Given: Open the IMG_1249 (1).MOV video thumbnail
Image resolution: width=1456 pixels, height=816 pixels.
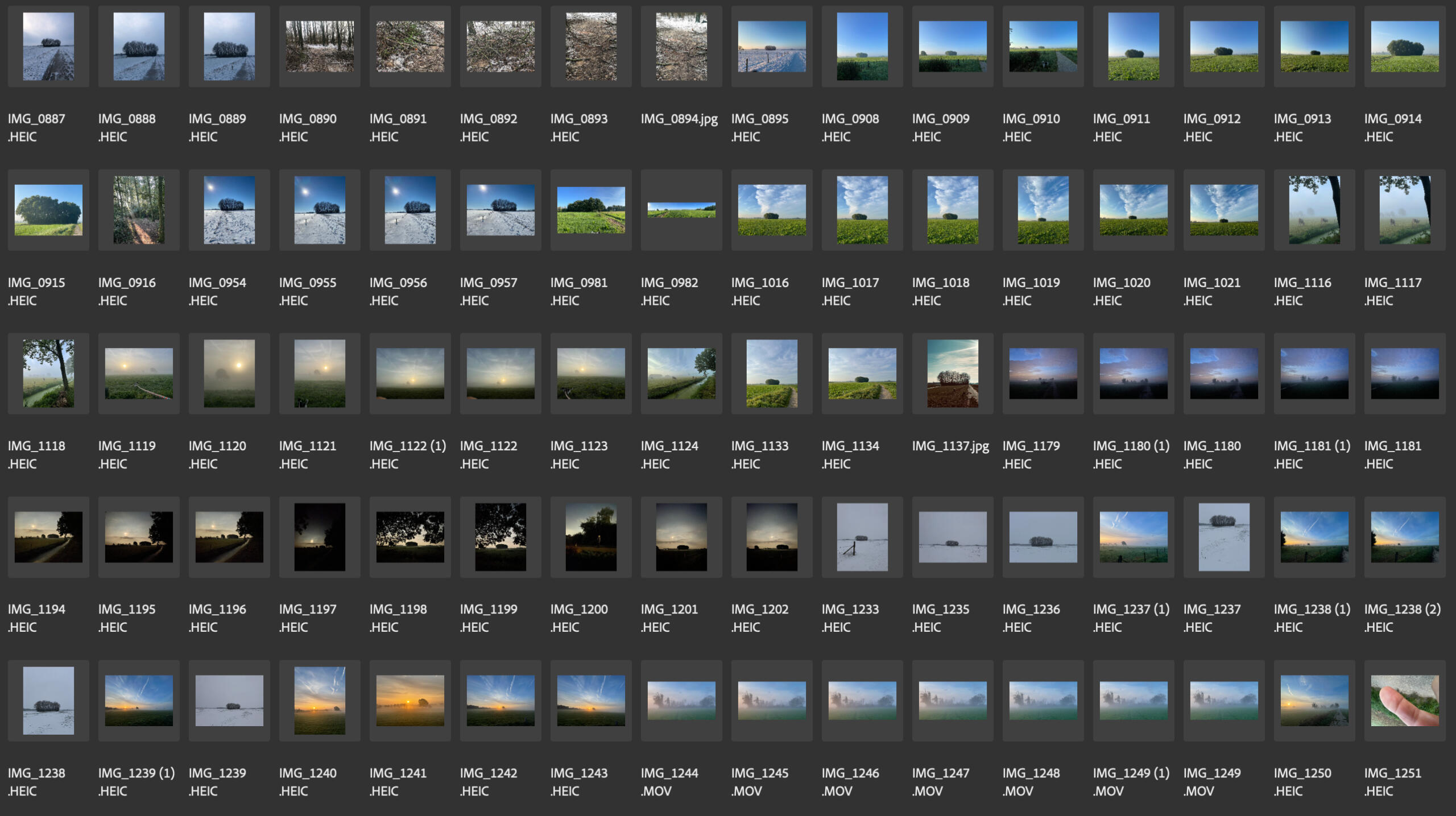Looking at the screenshot, I should click(x=1134, y=701).
